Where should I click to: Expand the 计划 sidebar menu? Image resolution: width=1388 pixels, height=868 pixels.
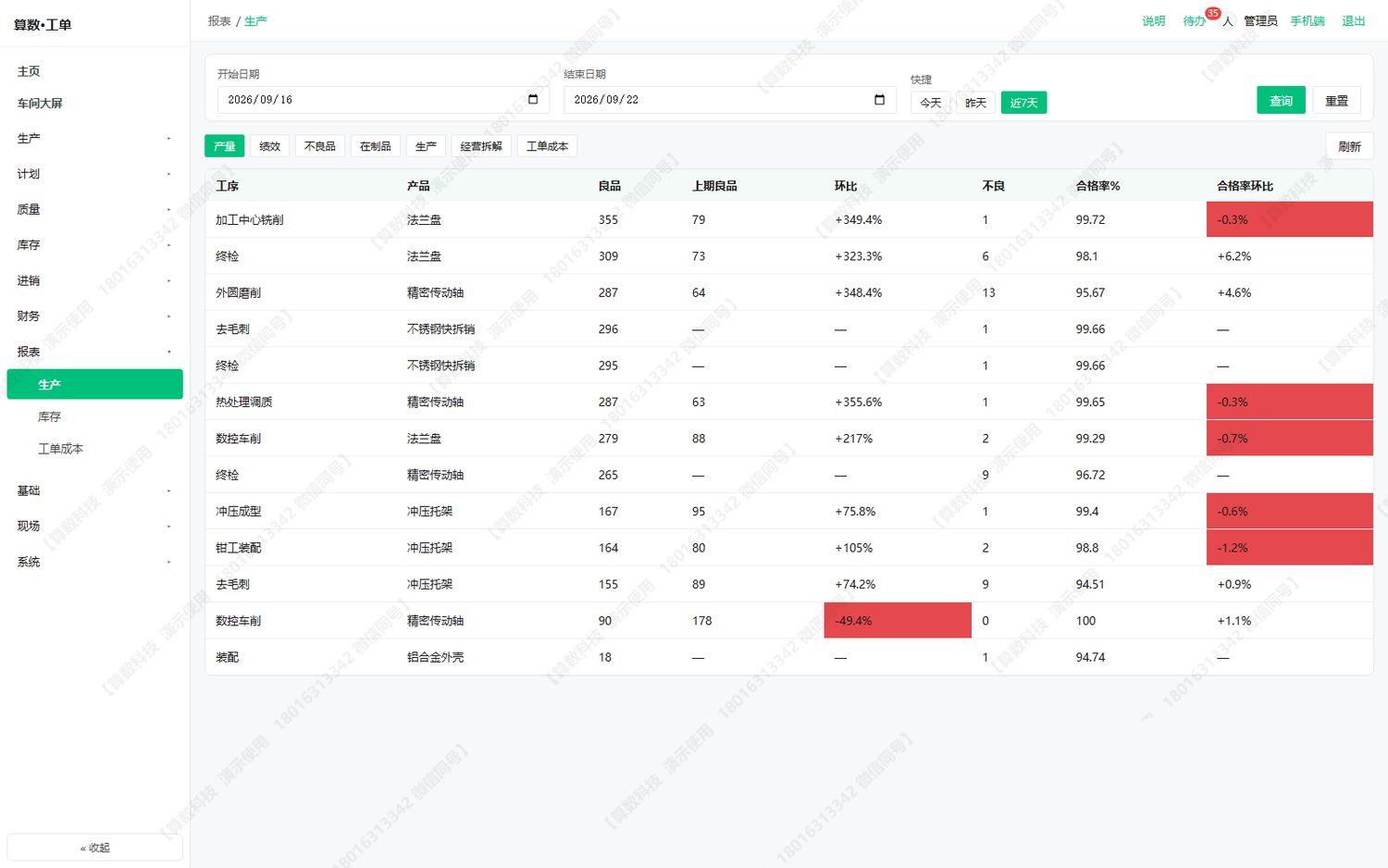click(x=94, y=174)
